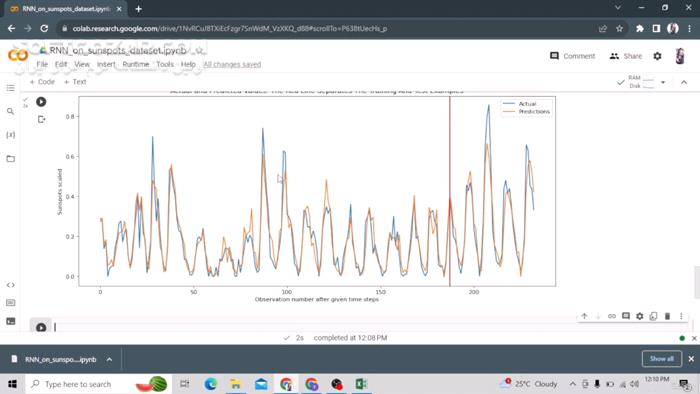Close the downloads bar
The height and width of the screenshot is (394, 700).
[x=691, y=359]
